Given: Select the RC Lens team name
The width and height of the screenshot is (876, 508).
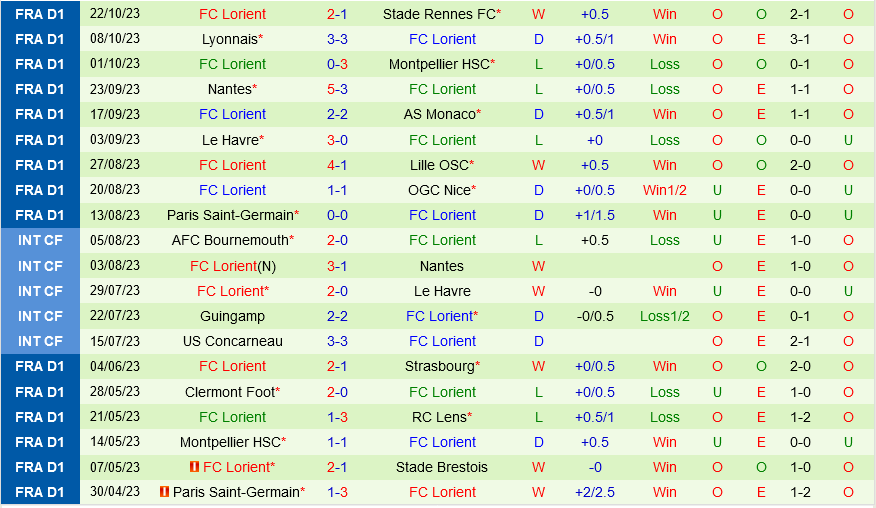Looking at the screenshot, I should click(439, 417).
